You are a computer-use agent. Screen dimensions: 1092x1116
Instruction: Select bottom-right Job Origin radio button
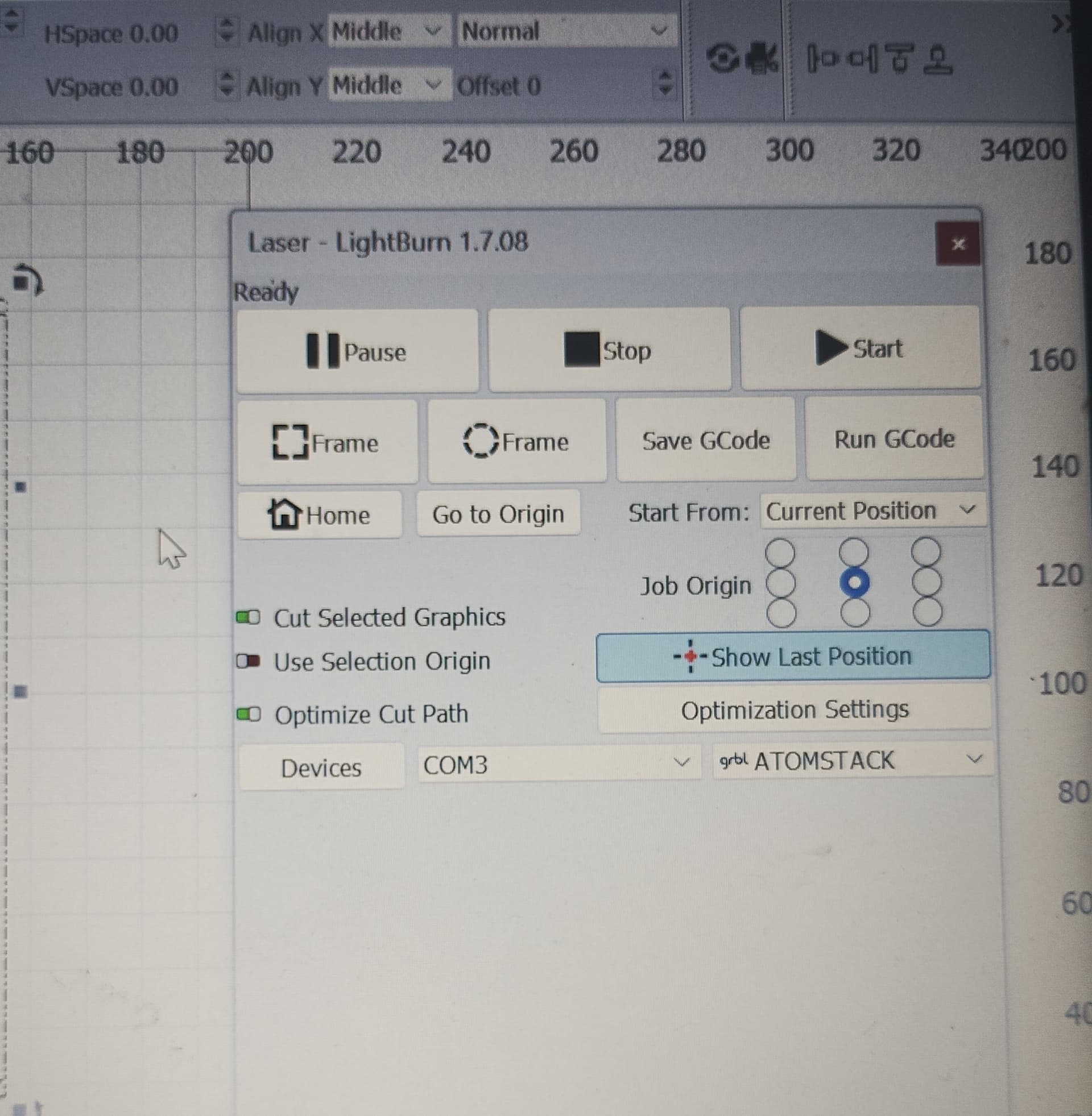(927, 611)
